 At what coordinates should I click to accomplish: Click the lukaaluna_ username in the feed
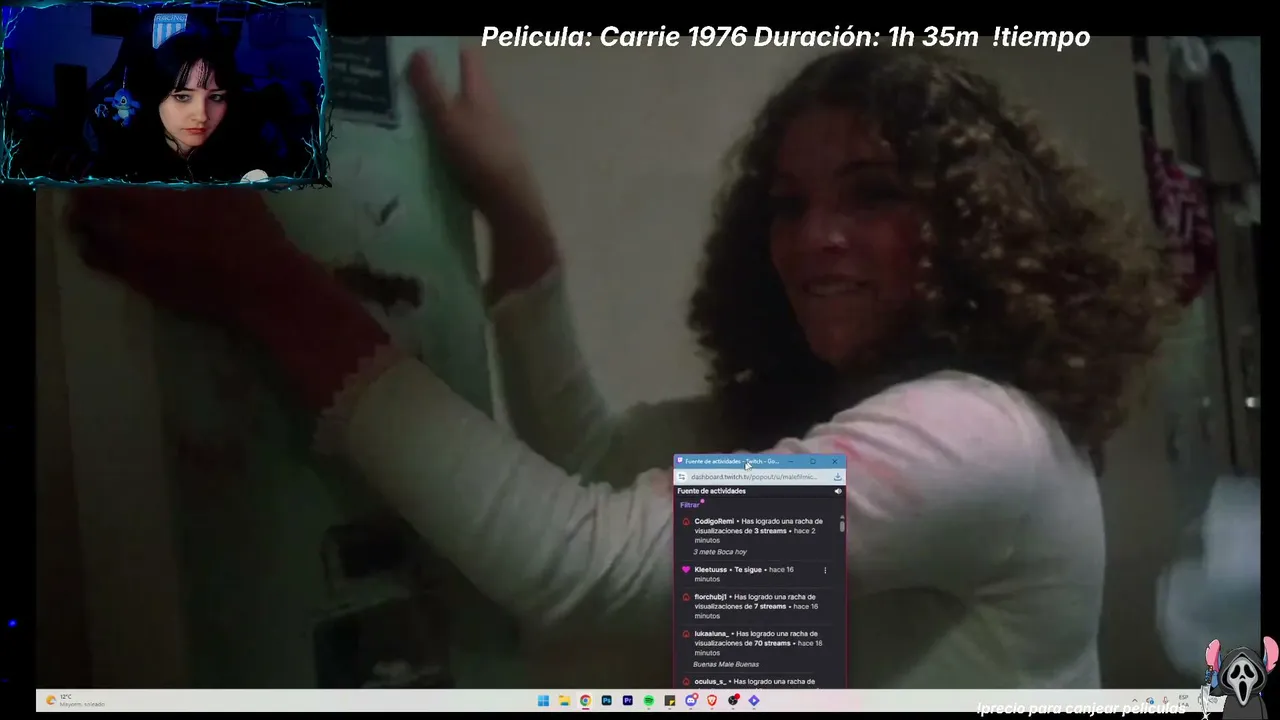712,634
